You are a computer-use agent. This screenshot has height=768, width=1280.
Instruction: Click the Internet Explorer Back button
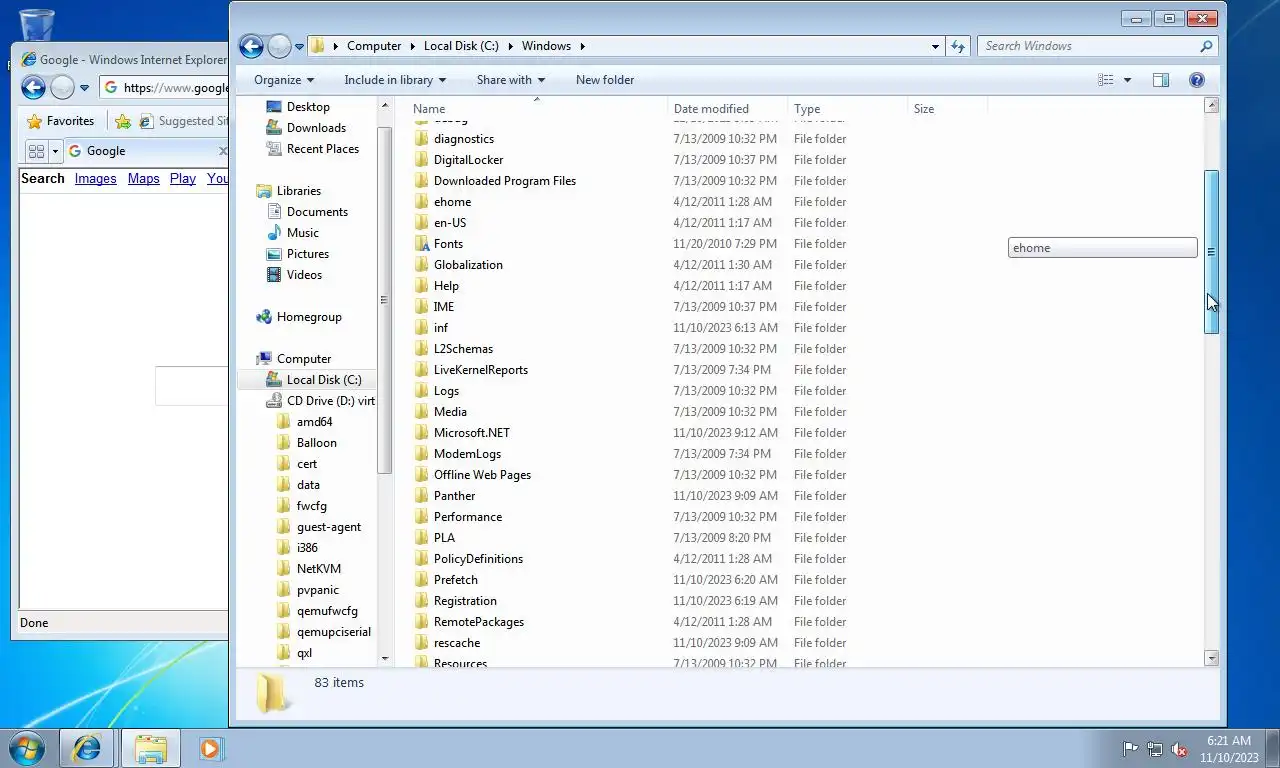point(33,88)
